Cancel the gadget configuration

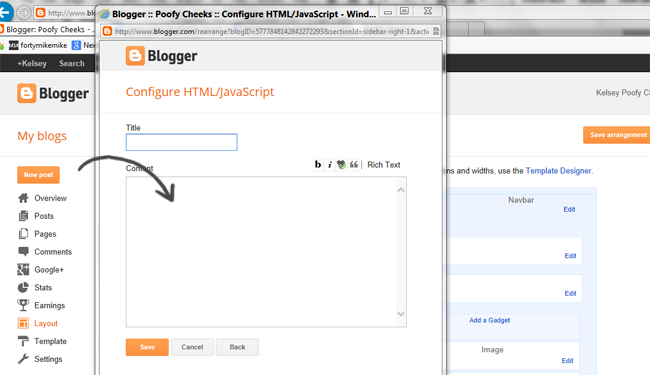[x=192, y=347]
